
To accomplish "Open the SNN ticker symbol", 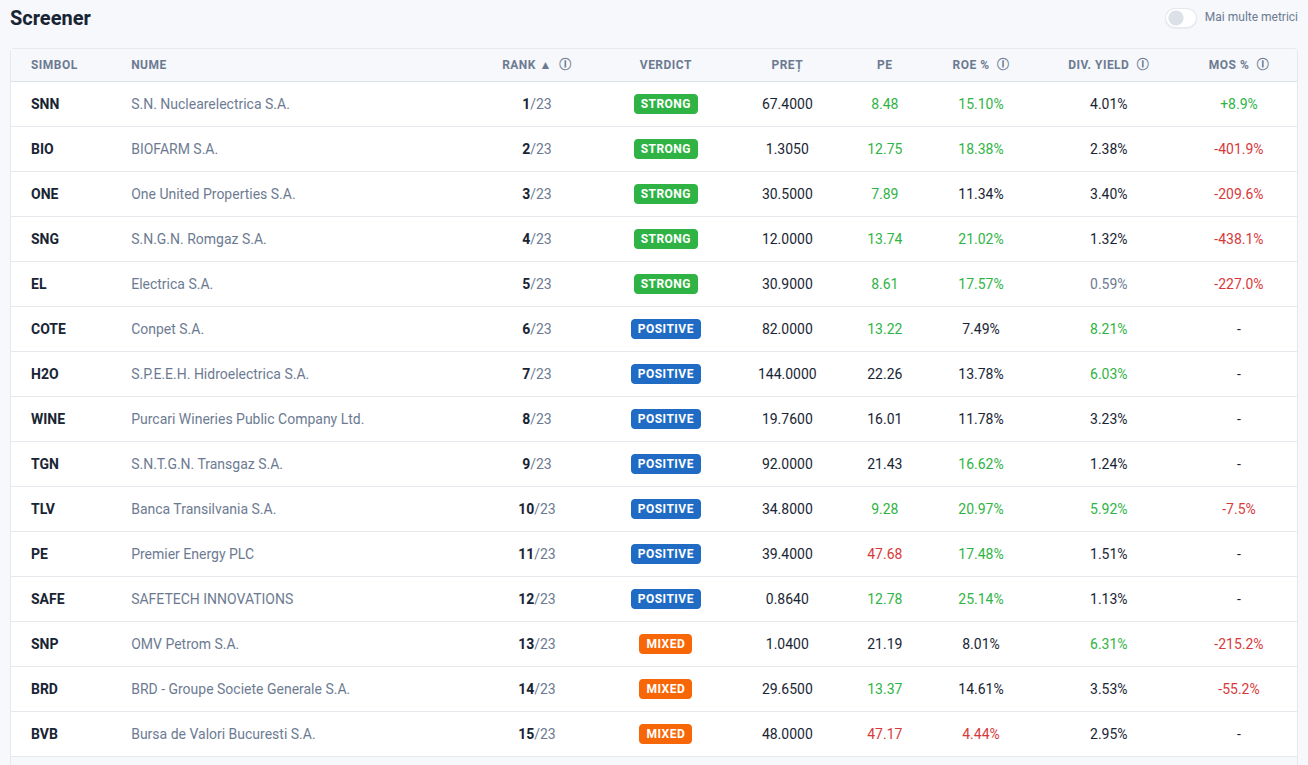I will click(x=45, y=104).
